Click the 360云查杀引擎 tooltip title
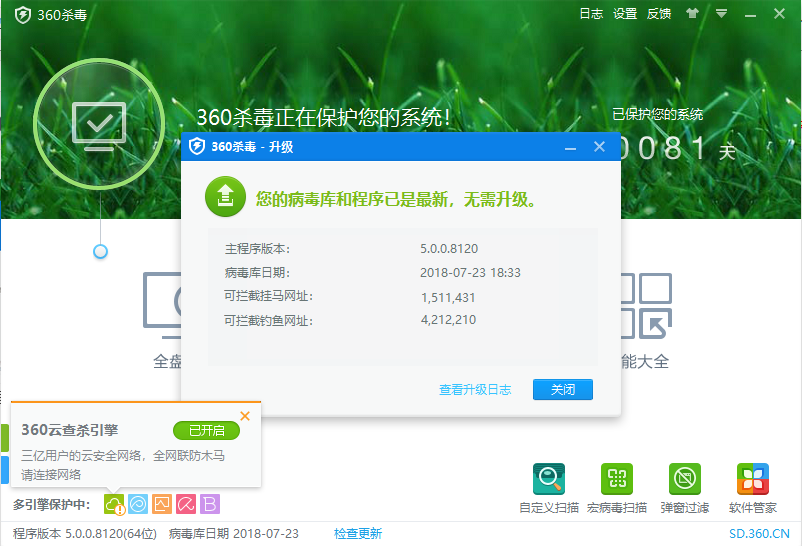Viewport: 802px width, 546px height. click(x=70, y=430)
